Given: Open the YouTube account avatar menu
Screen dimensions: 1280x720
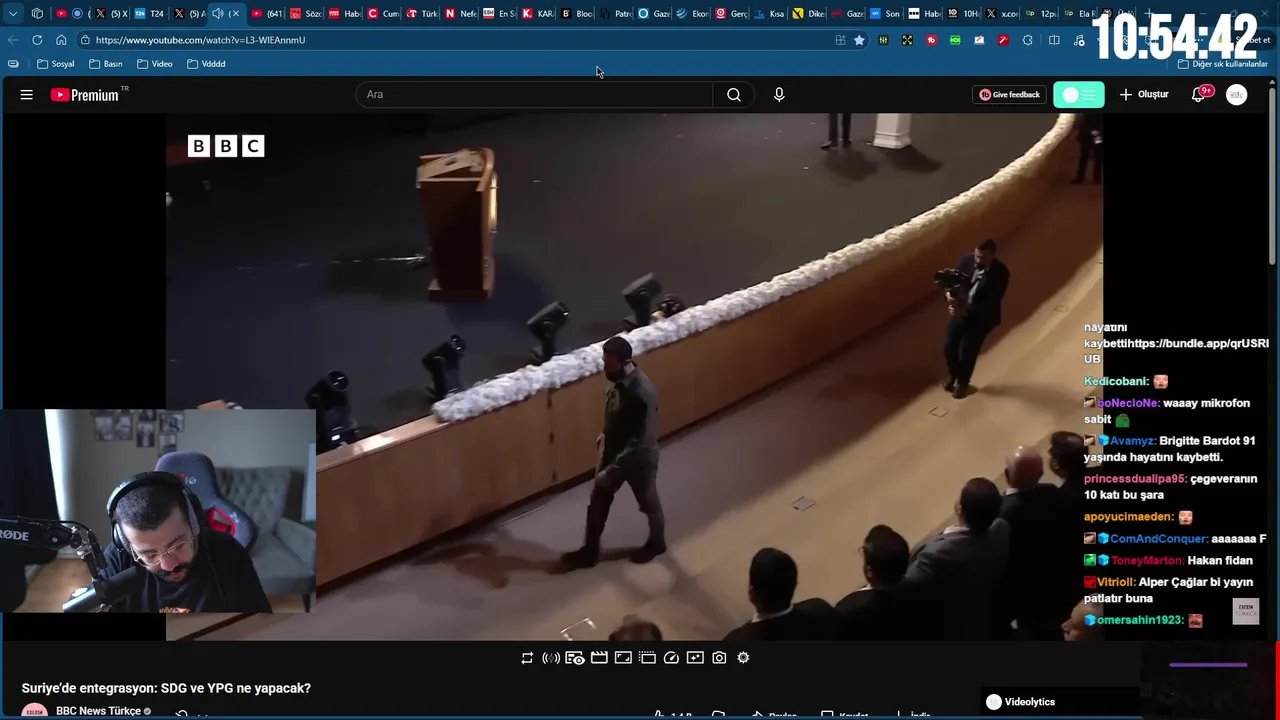Looking at the screenshot, I should tap(1237, 94).
